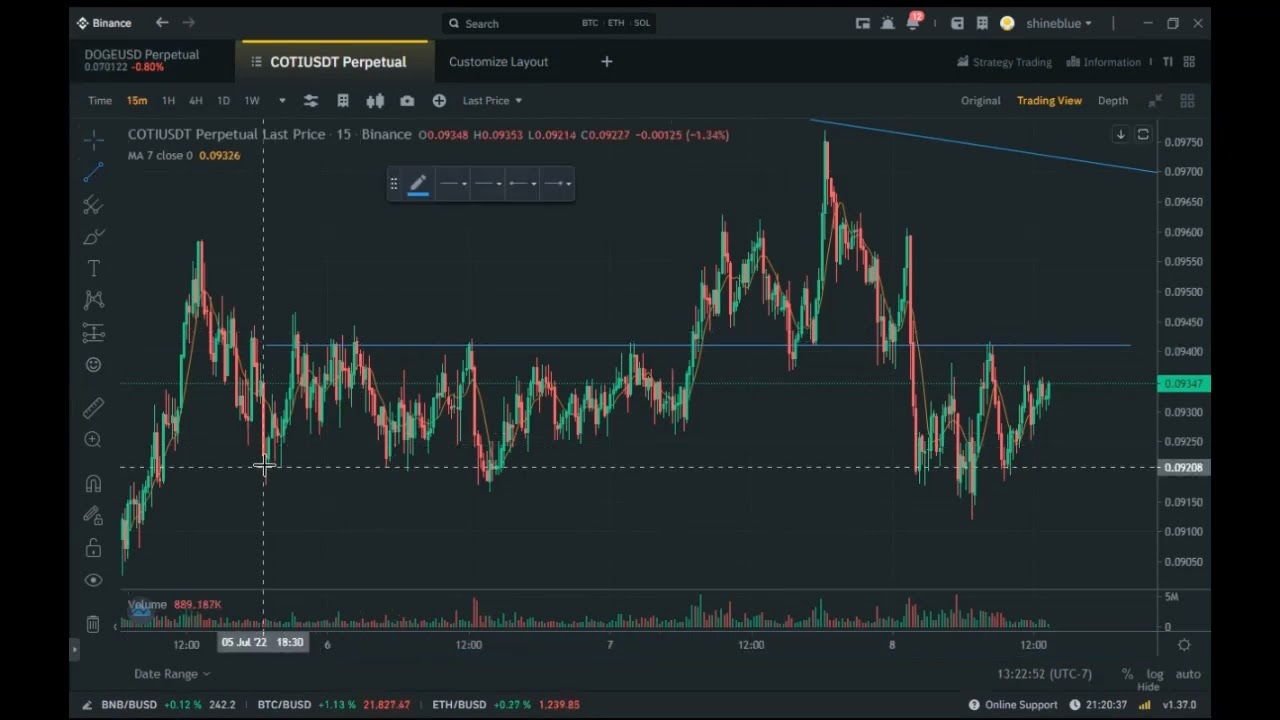Toggle lock all drawing tools
Screen dimensions: 1280x720
tap(93, 548)
